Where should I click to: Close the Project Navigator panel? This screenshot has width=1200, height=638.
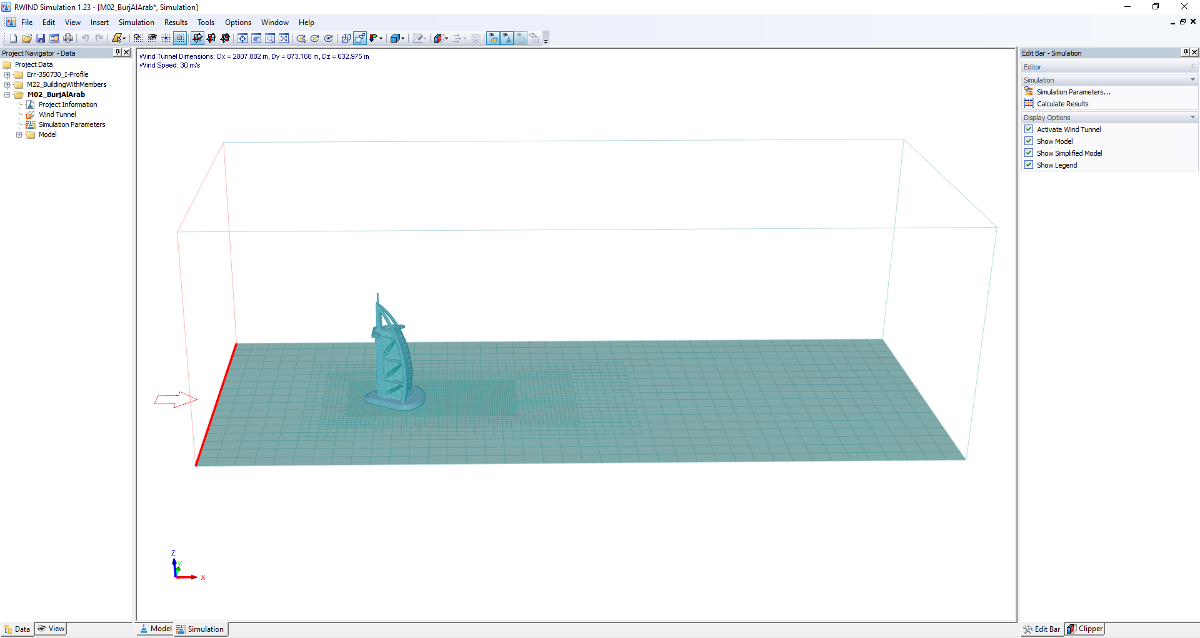tap(127, 52)
